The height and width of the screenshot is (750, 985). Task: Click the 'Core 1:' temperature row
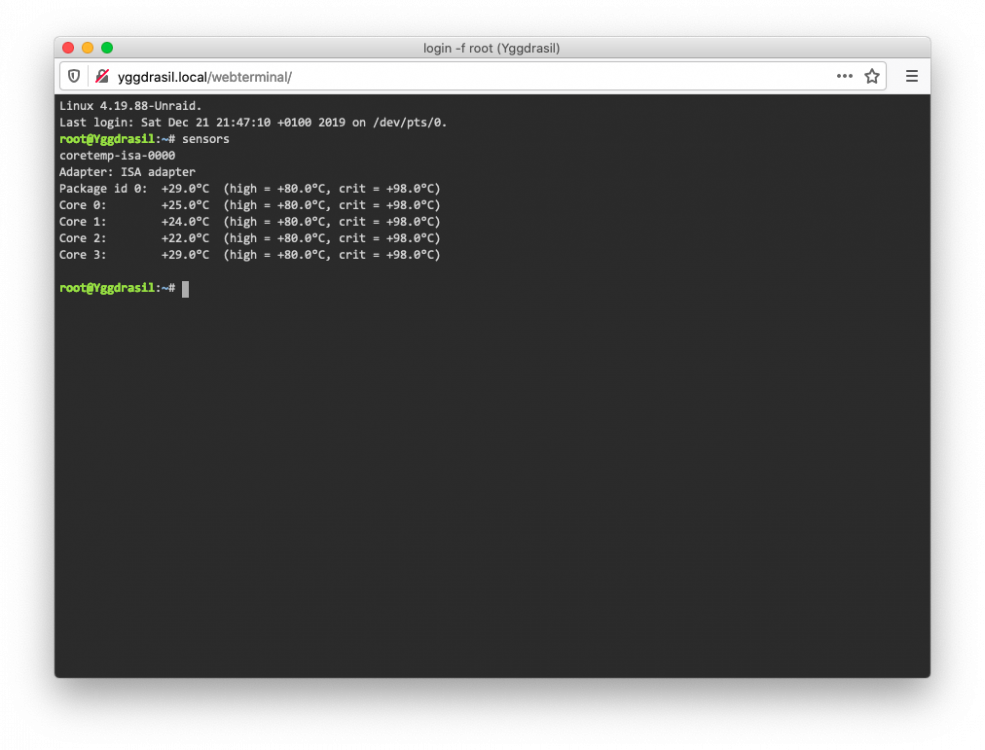coord(250,222)
